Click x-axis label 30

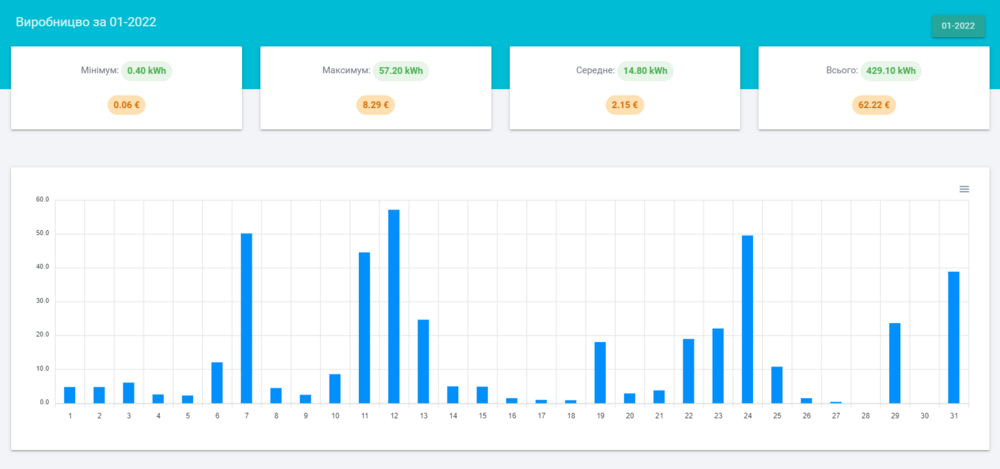click(924, 415)
